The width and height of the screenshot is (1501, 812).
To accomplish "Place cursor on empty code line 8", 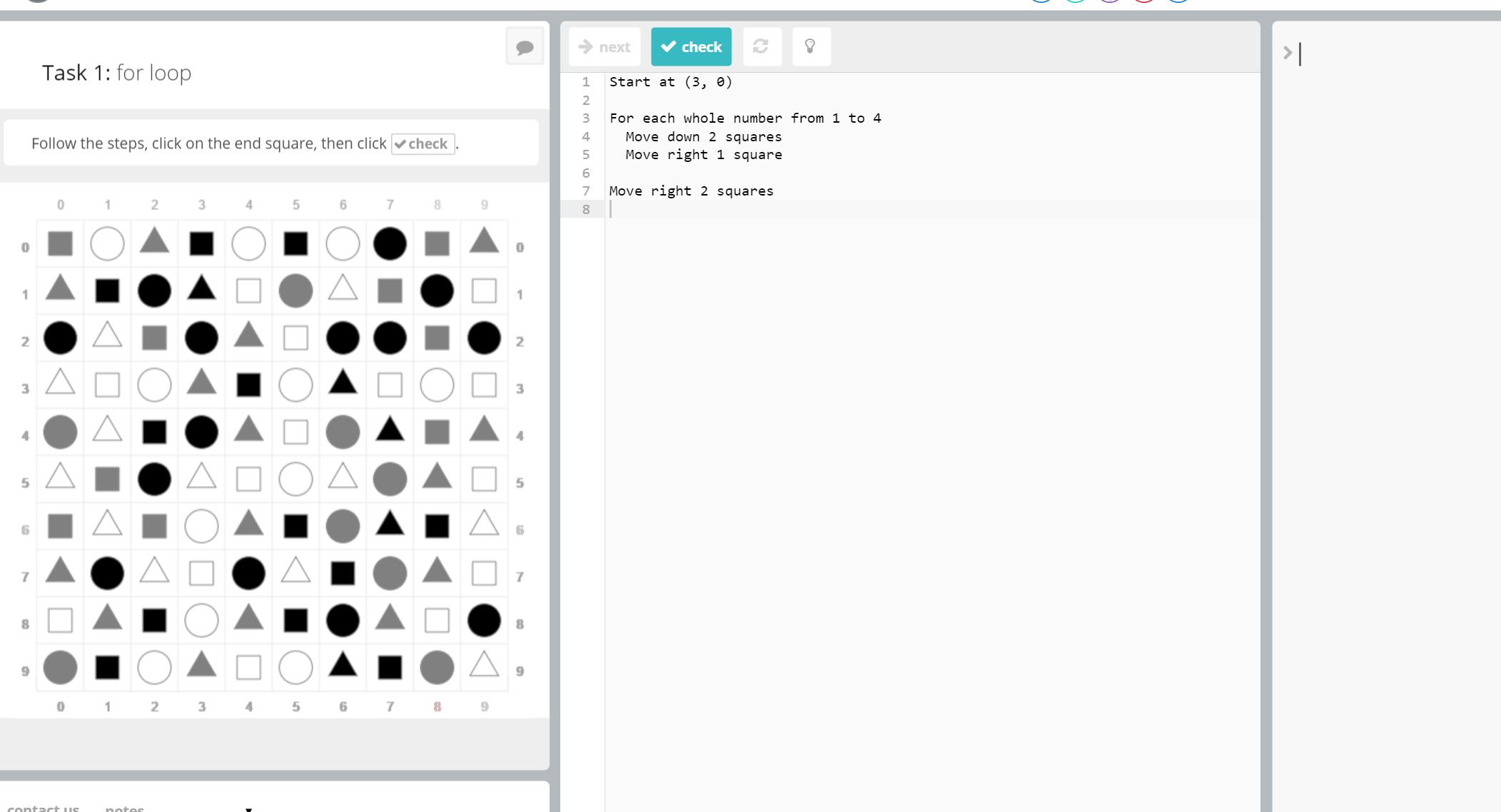I will (x=714, y=209).
